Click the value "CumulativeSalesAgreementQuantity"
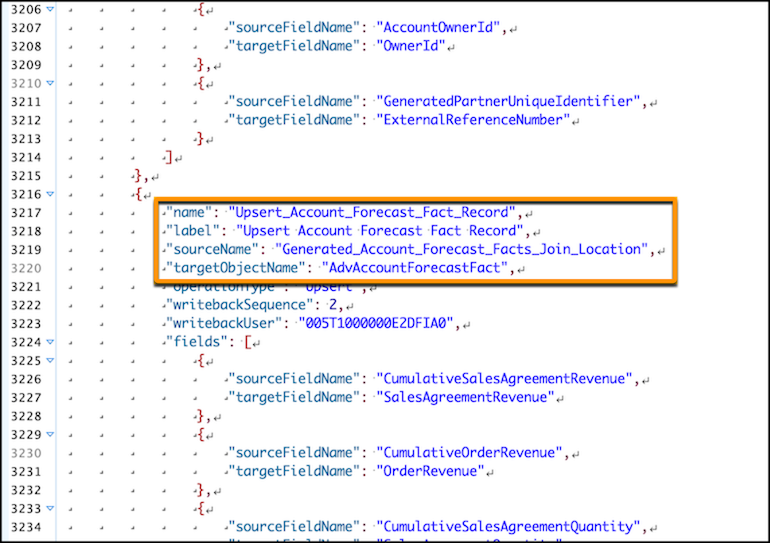The image size is (770, 543). point(508,527)
